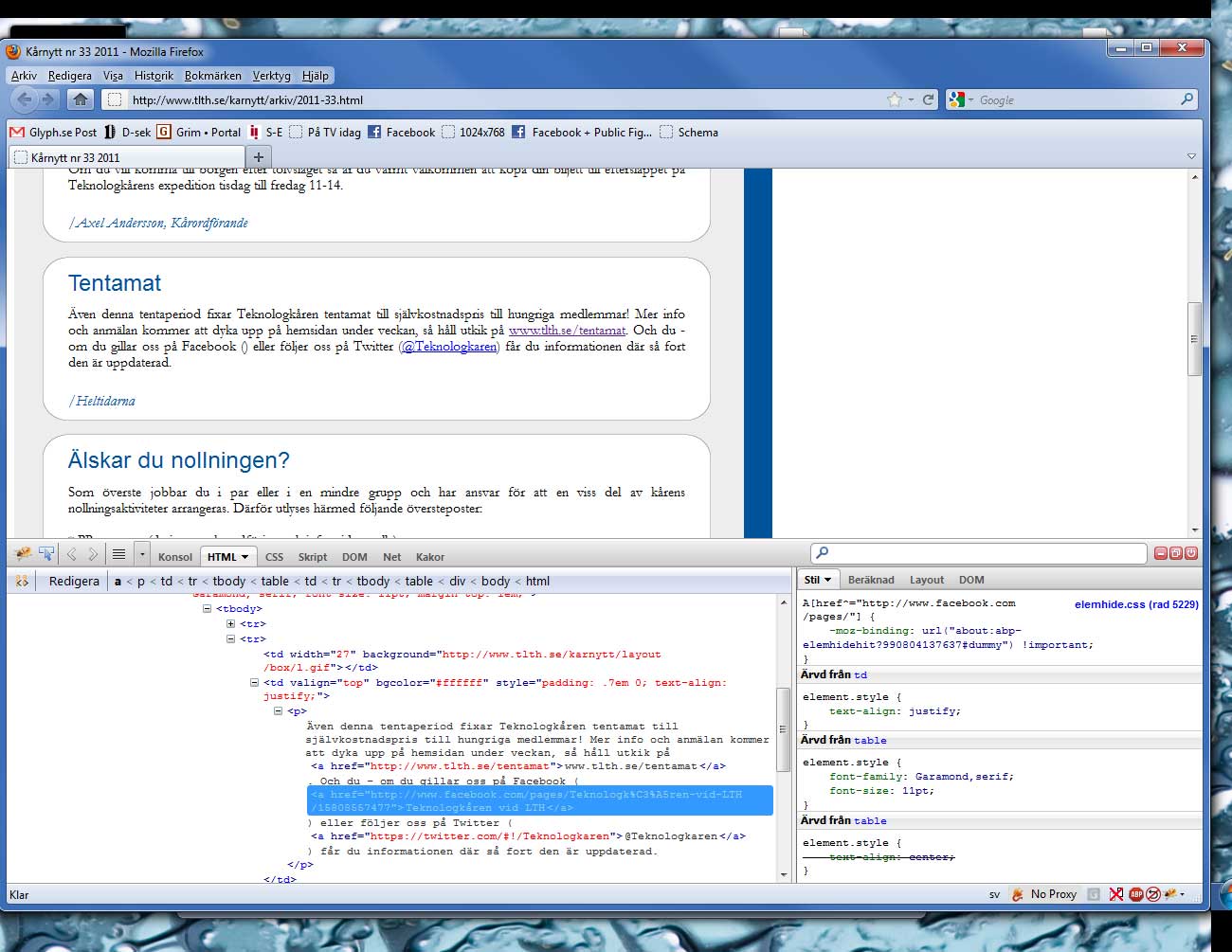Click the prohibited-arrow status bar icon

coord(1152,894)
